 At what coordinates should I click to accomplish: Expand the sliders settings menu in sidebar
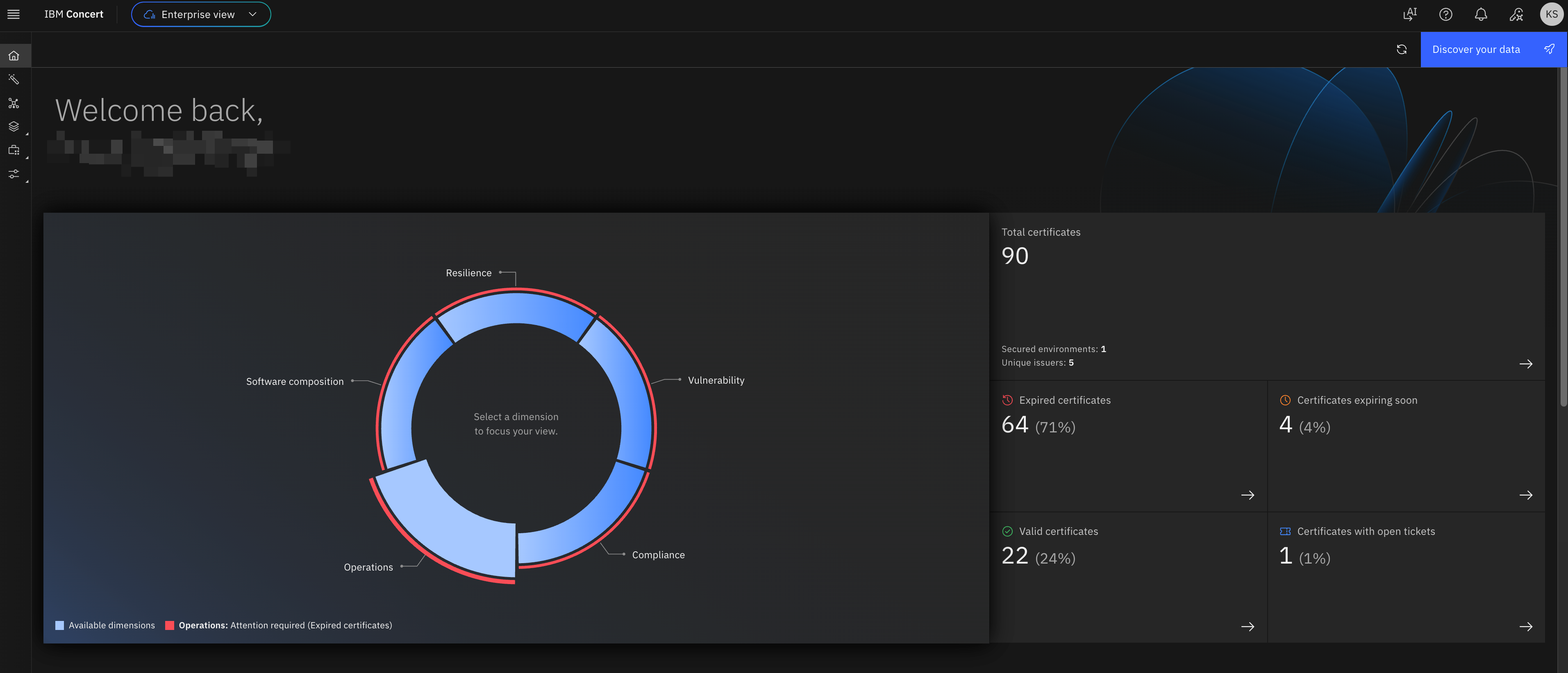pyautogui.click(x=14, y=174)
